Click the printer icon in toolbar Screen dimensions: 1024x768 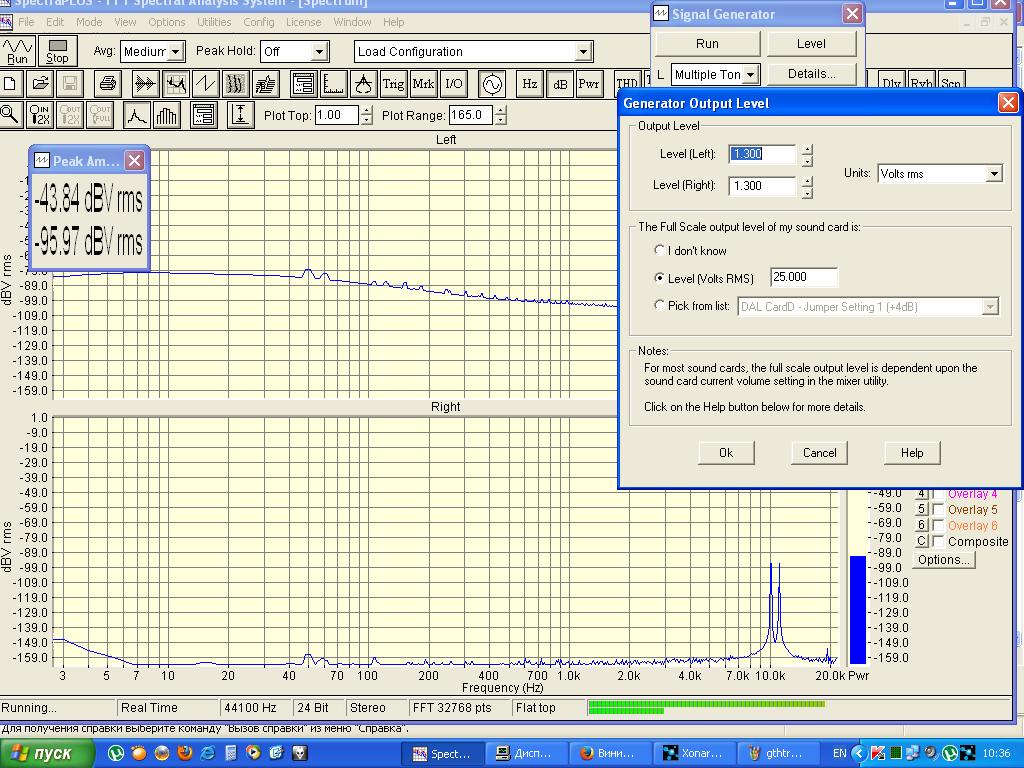click(108, 84)
